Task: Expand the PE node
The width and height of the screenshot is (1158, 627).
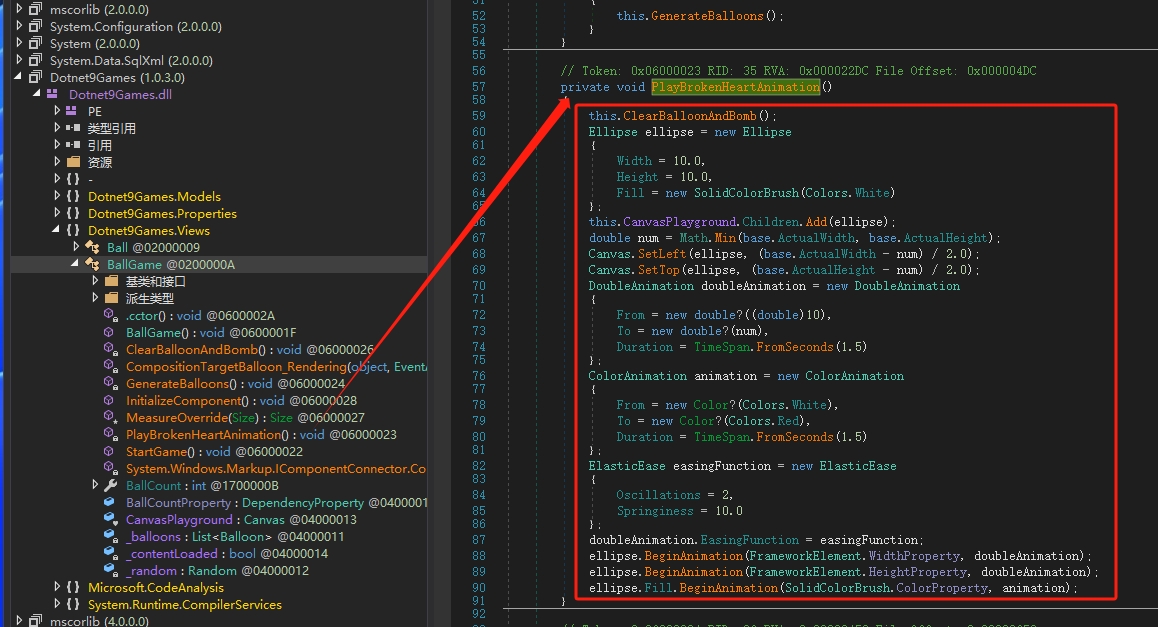Action: pyautogui.click(x=57, y=111)
